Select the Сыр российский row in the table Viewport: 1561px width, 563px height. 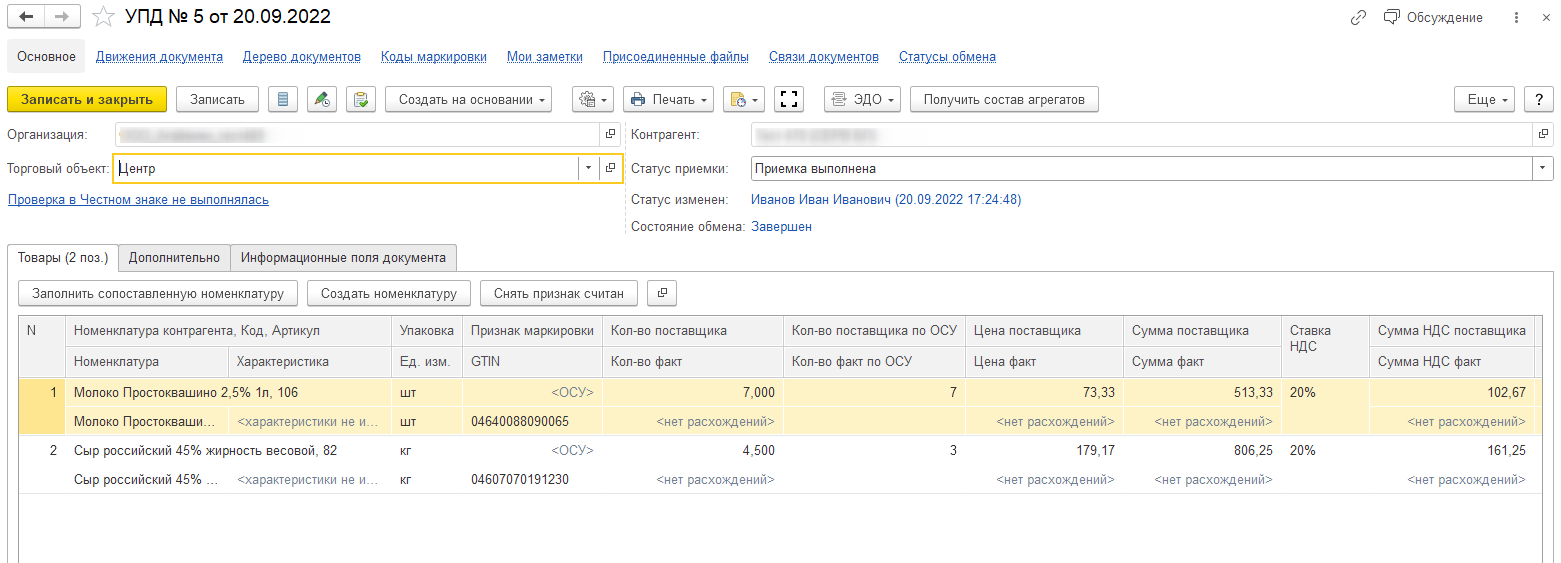click(x=205, y=451)
